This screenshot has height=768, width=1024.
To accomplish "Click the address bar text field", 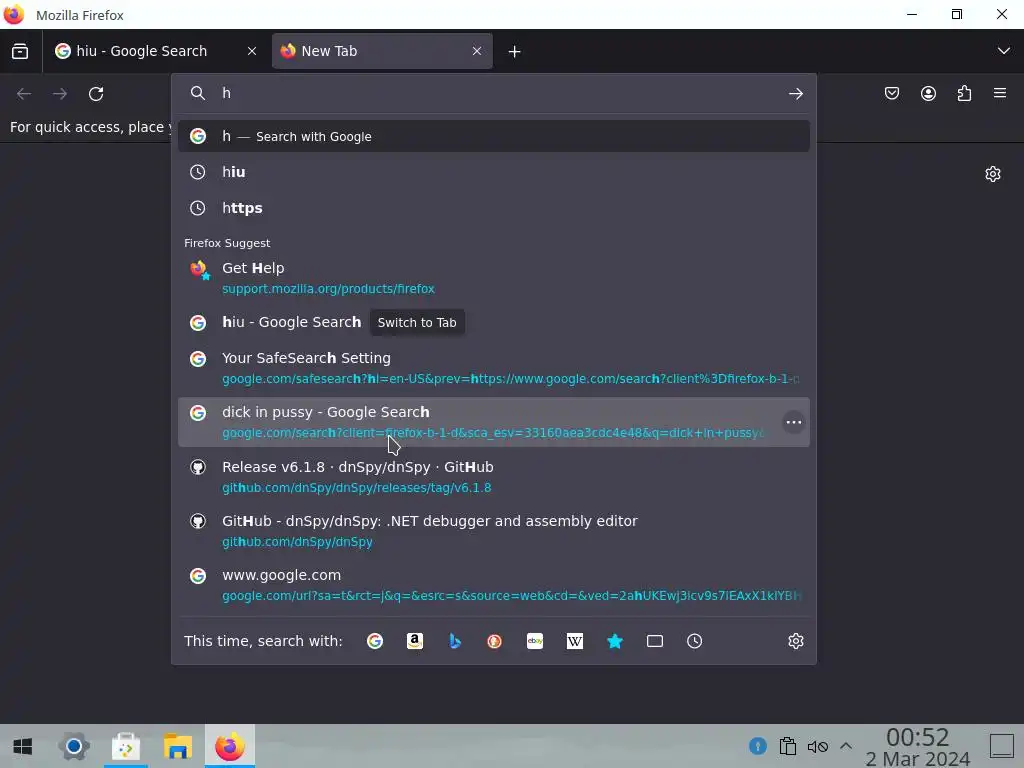I will click(x=496, y=93).
